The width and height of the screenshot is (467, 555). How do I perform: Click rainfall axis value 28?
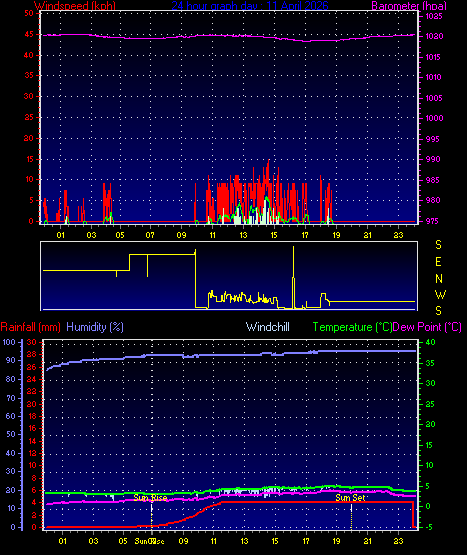pos(32,354)
